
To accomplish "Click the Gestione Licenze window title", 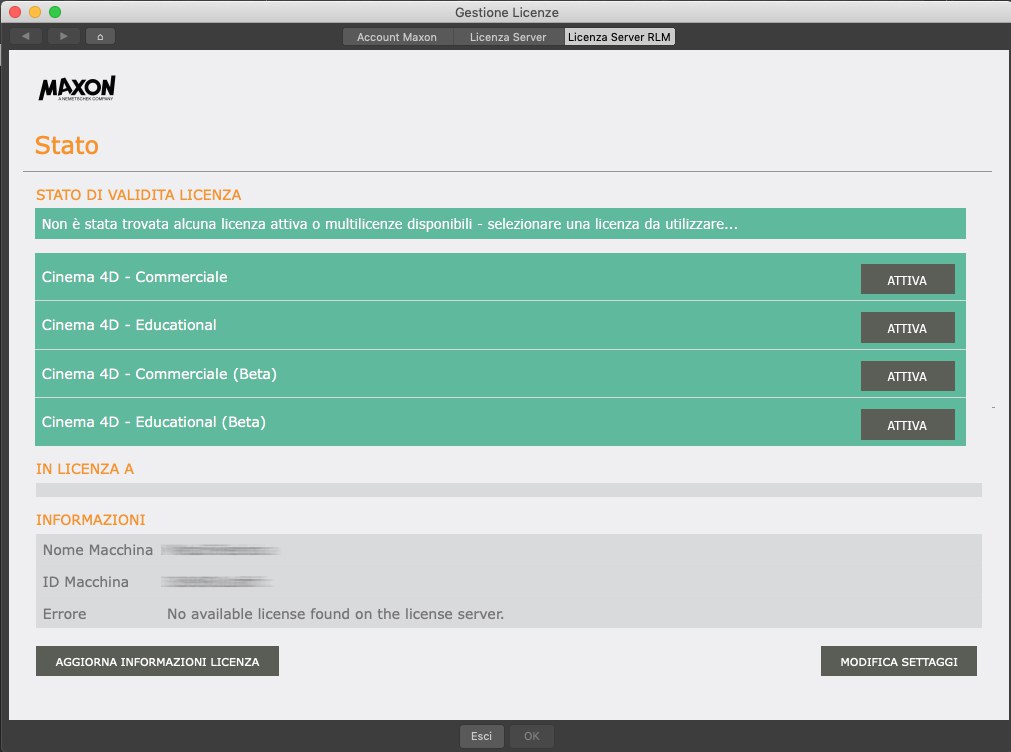I will (507, 12).
